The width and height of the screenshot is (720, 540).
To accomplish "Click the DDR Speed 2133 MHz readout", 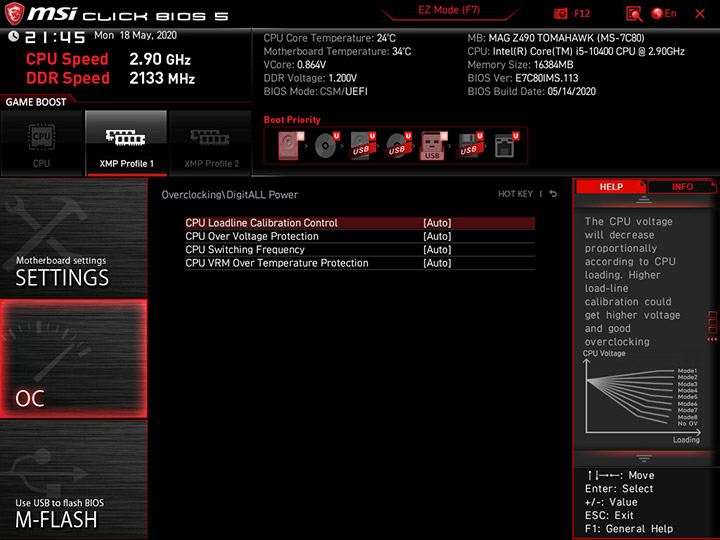I will click(x=111, y=78).
